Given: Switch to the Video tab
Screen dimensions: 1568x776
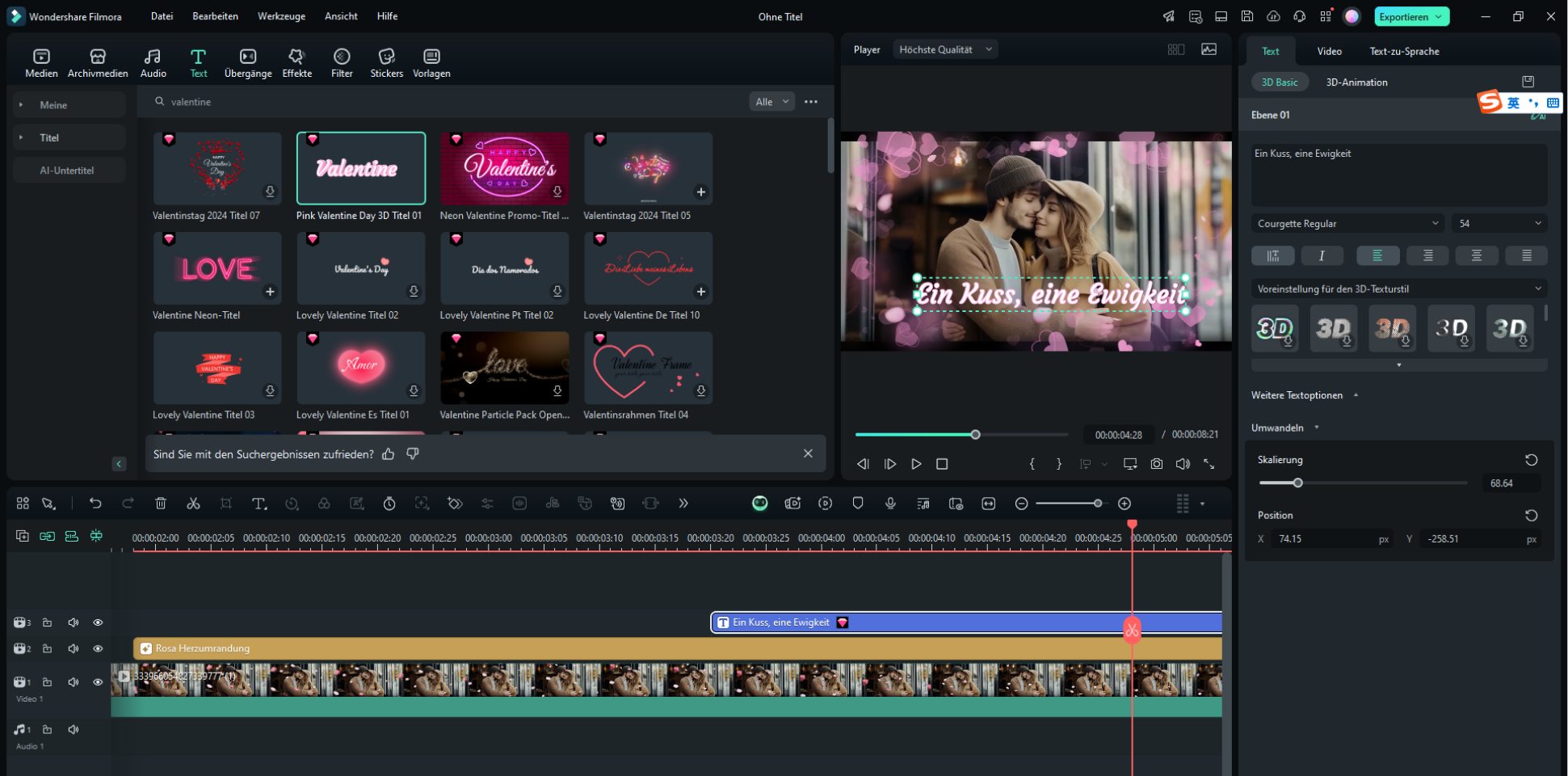Looking at the screenshot, I should pyautogui.click(x=1329, y=51).
